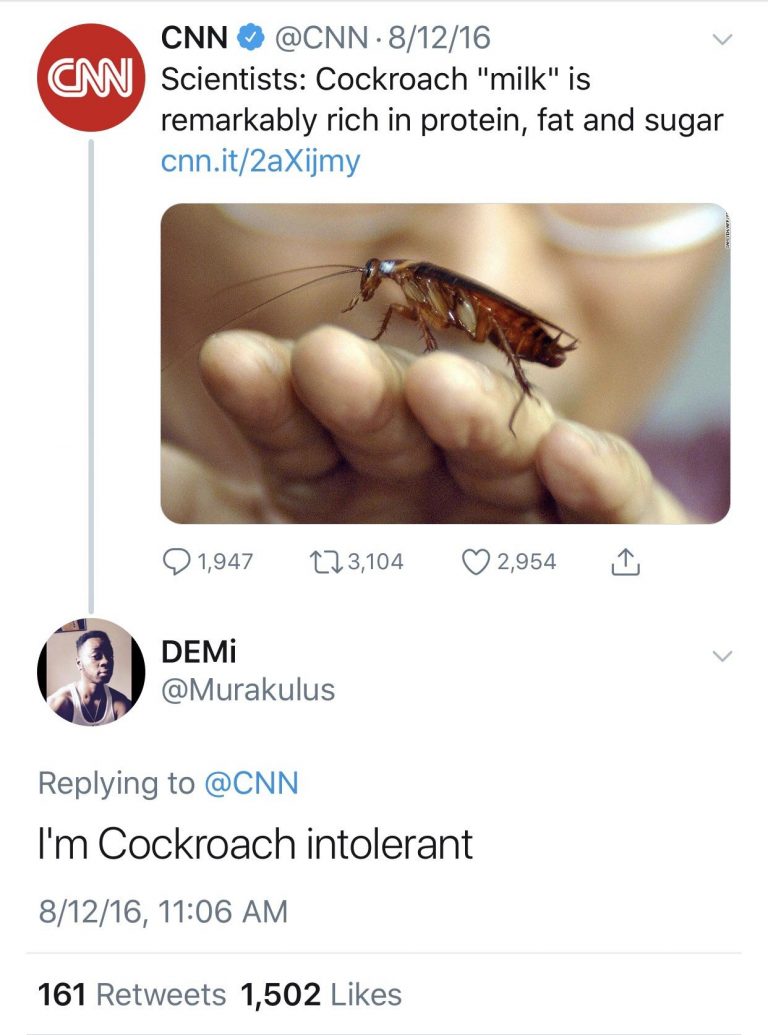Tap the share upload icon
Image resolution: width=768 pixels, height=1035 pixels.
pyautogui.click(x=623, y=562)
